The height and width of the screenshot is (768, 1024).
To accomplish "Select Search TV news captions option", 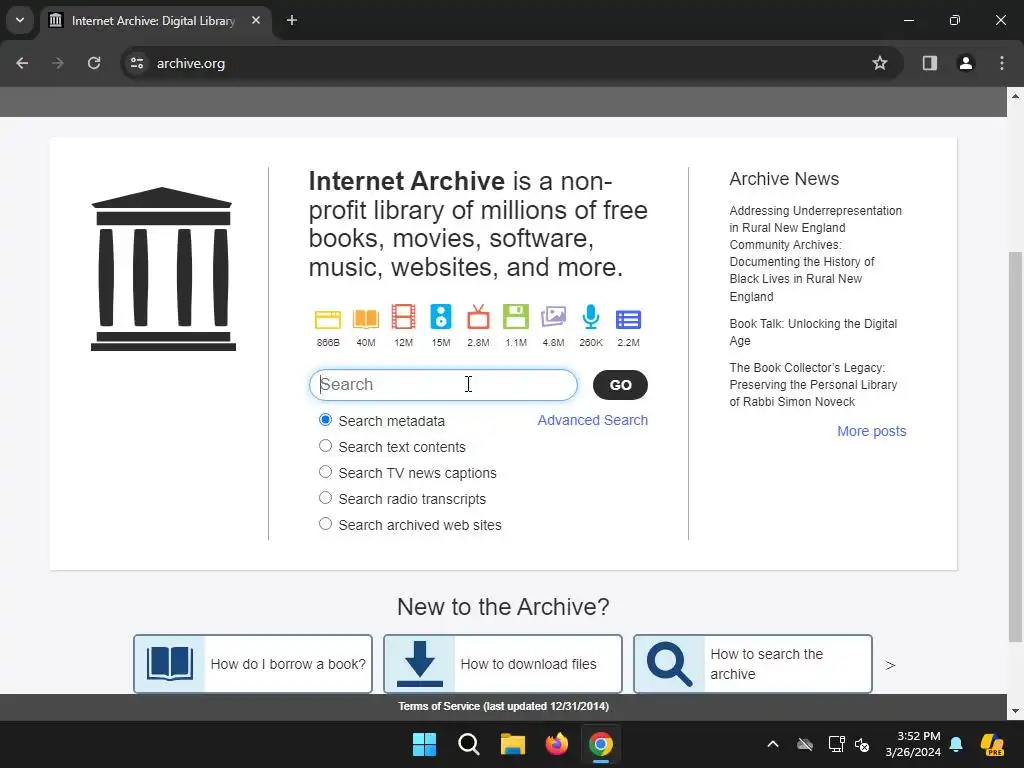I will (x=325, y=472).
